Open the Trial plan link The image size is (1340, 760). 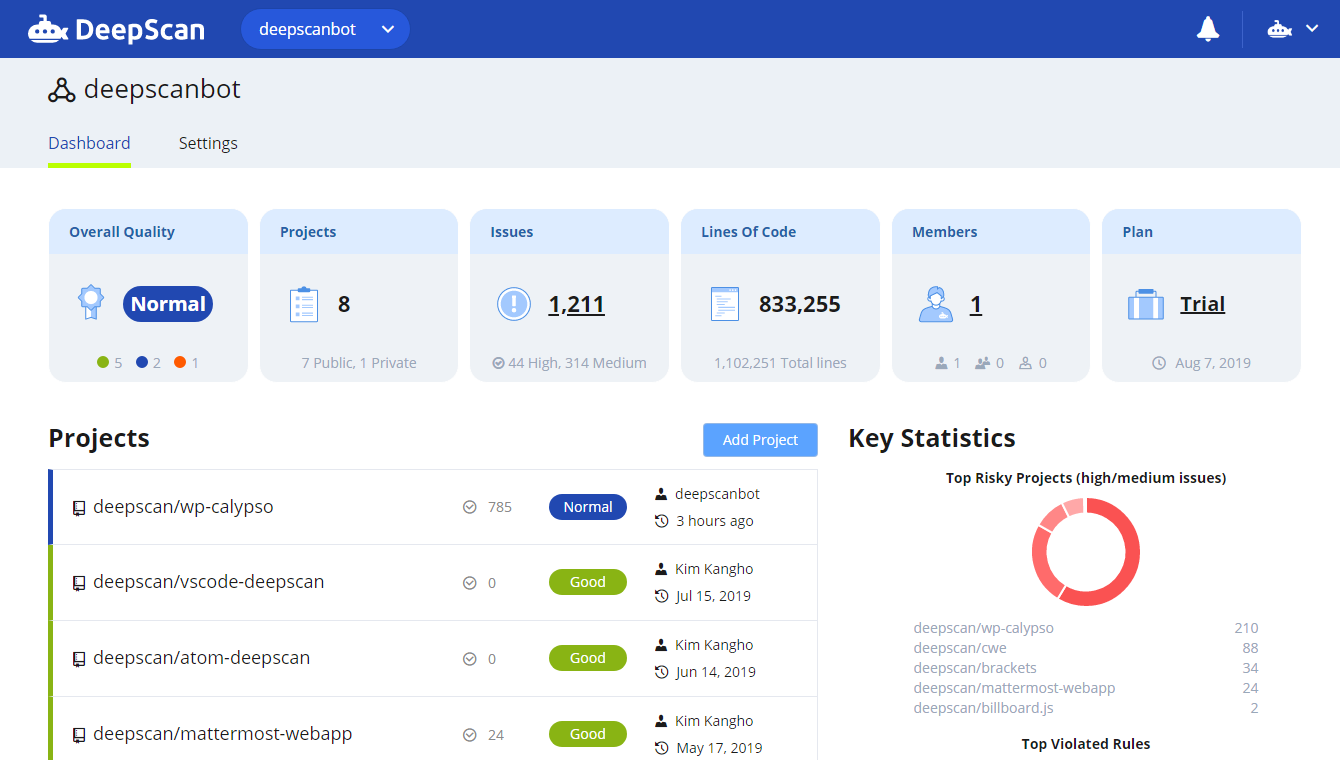coord(1202,304)
